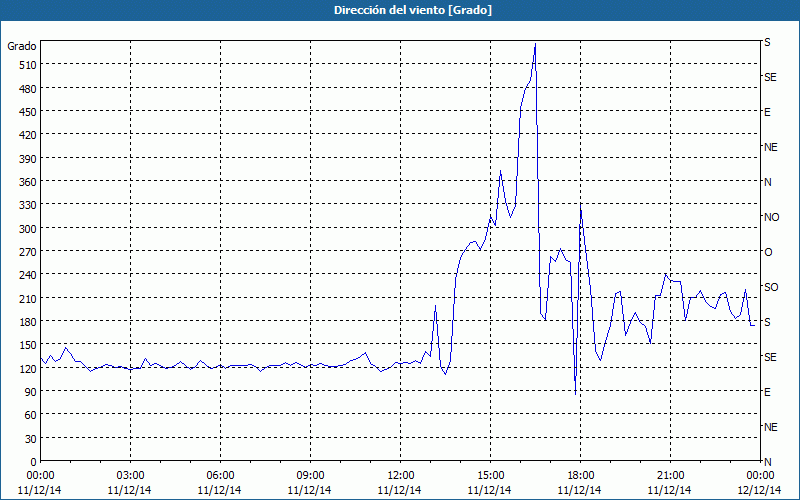Select the 420 degree axis label
Screen dimensions: 800x500
coord(27,135)
